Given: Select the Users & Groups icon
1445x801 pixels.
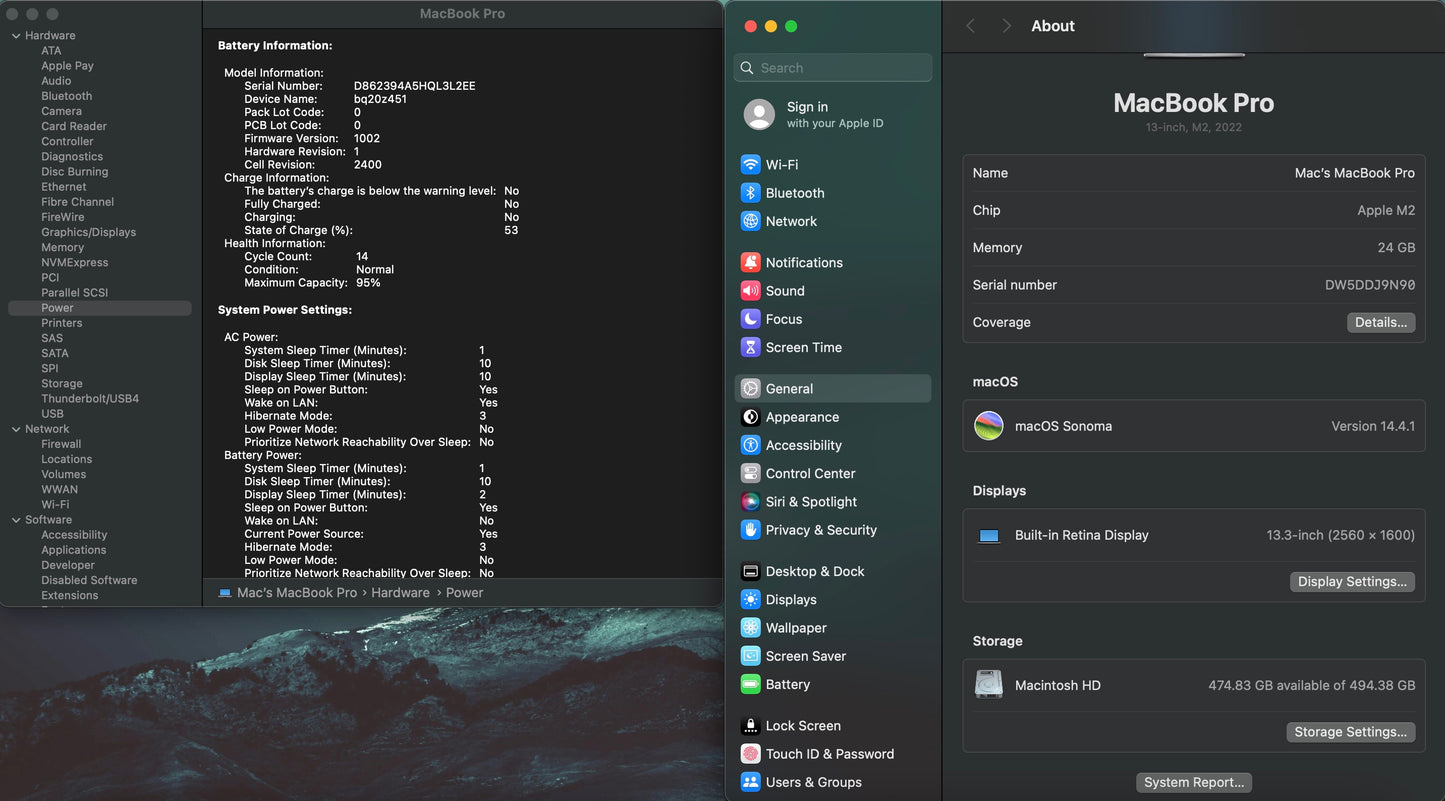Looking at the screenshot, I should click(750, 782).
